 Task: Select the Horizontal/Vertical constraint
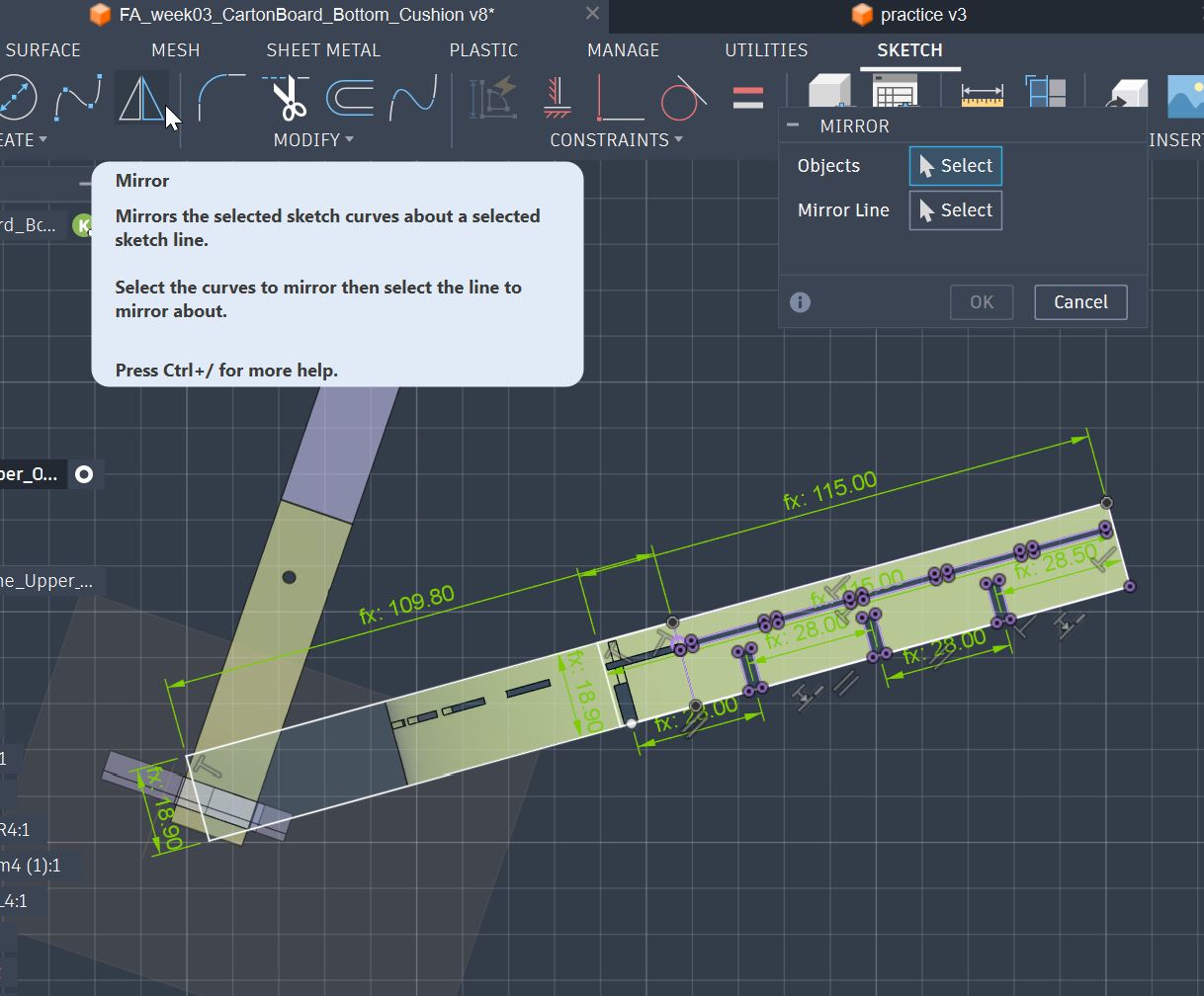pyautogui.click(x=620, y=98)
